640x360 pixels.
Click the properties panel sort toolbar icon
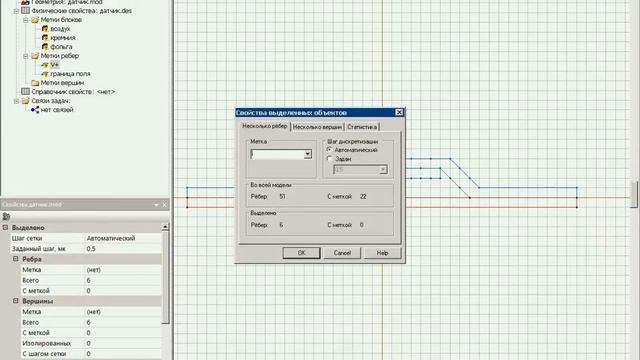coord(6,217)
